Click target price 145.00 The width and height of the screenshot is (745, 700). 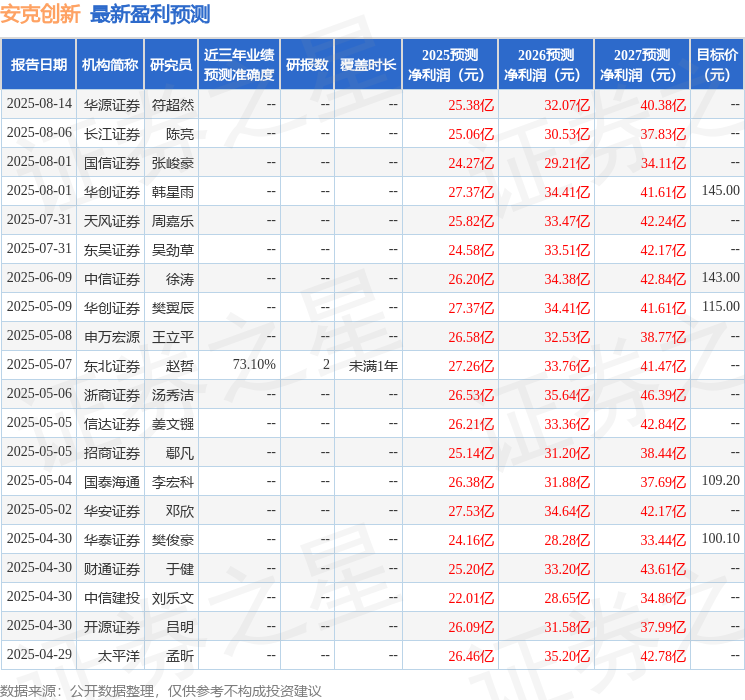coord(721,191)
